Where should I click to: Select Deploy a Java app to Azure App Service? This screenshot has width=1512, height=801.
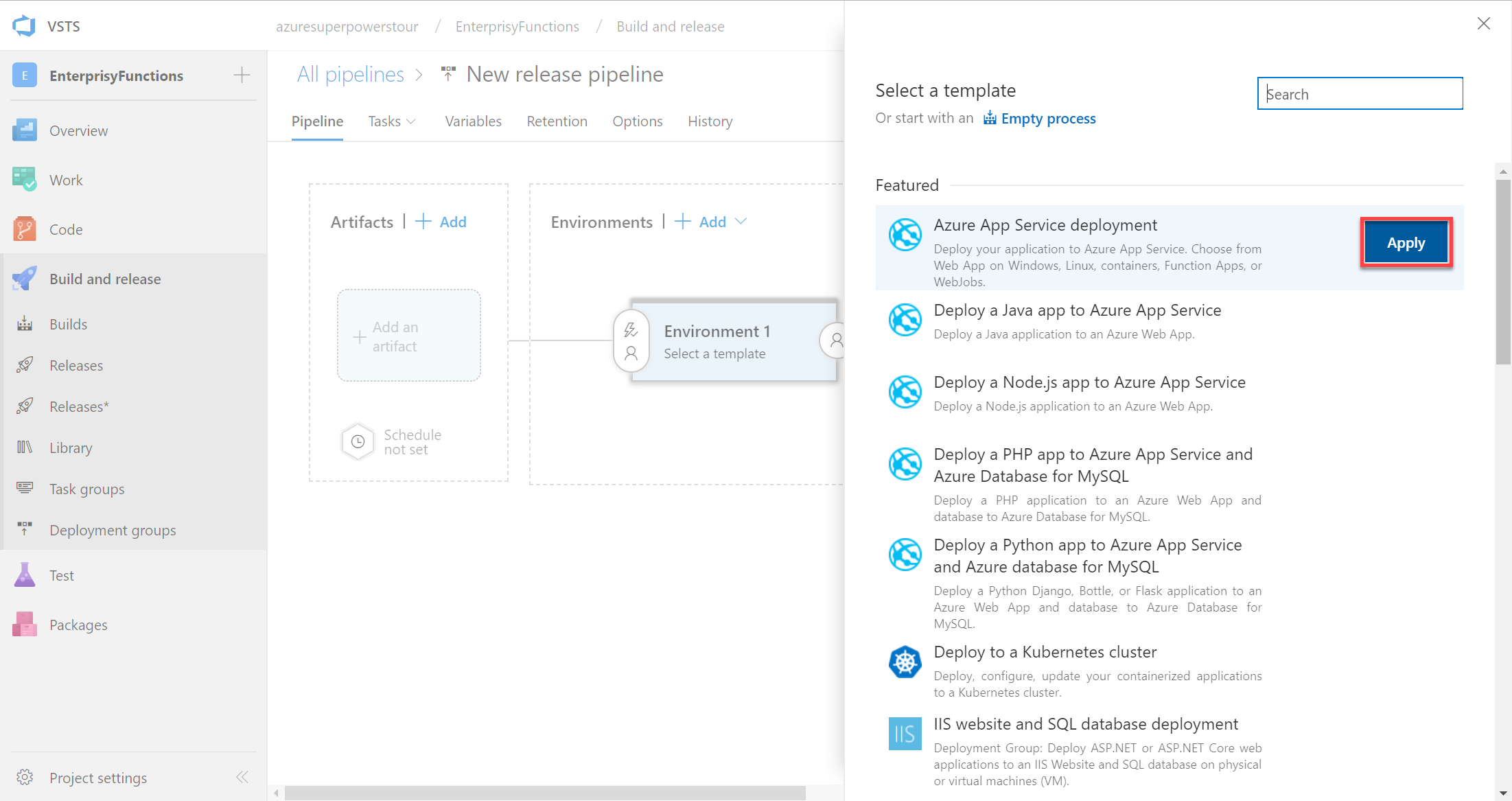[1077, 310]
